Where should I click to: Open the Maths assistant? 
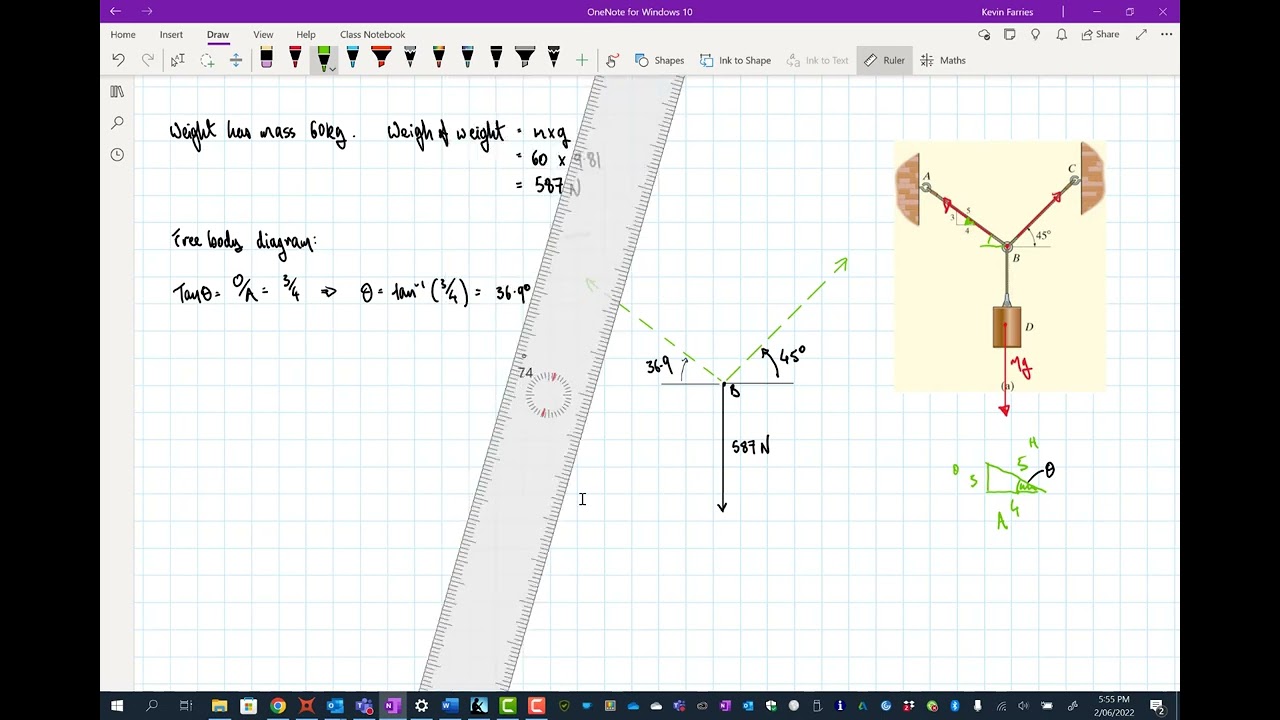[x=943, y=60]
